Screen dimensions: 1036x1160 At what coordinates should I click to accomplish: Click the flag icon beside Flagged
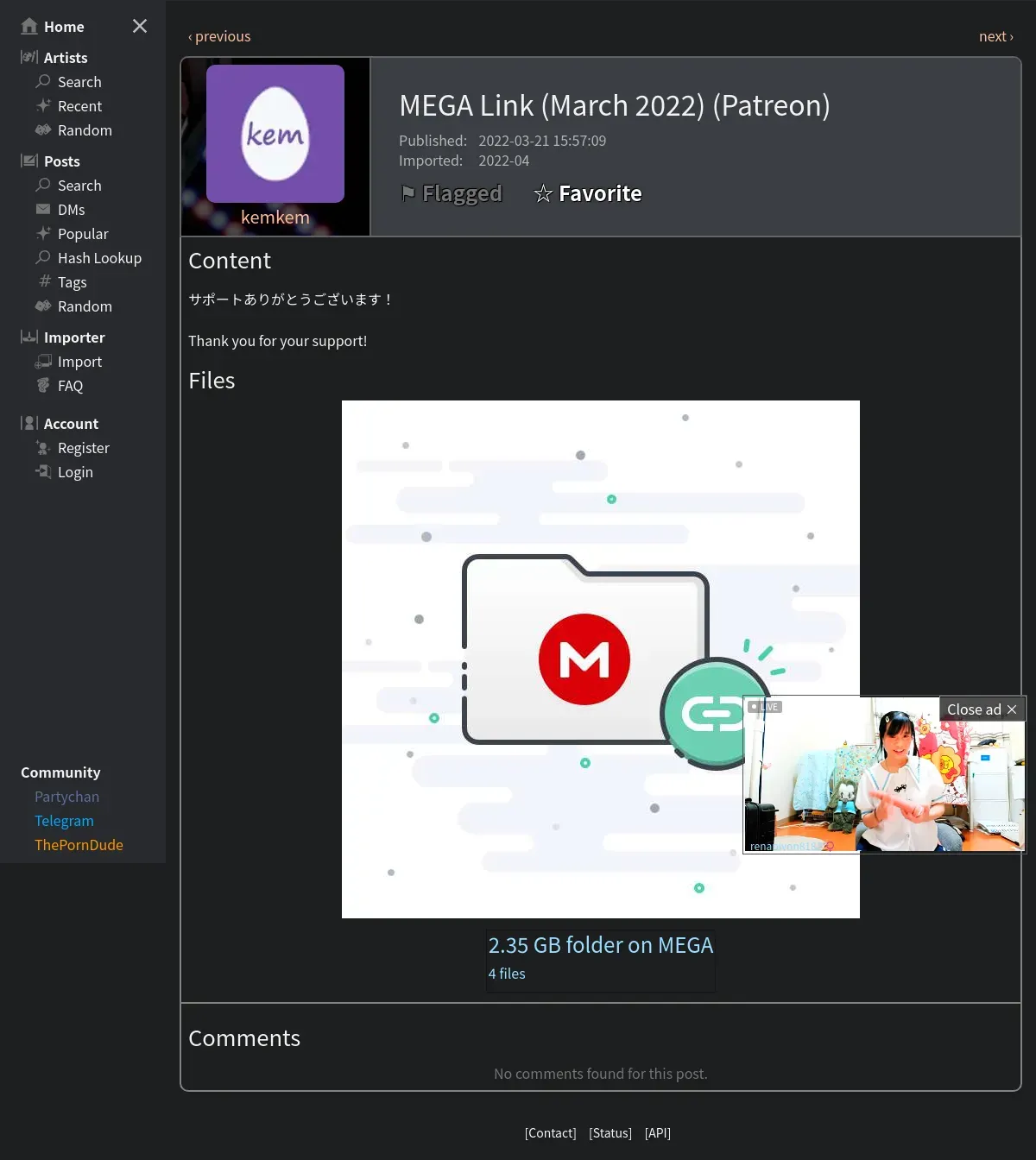[408, 192]
